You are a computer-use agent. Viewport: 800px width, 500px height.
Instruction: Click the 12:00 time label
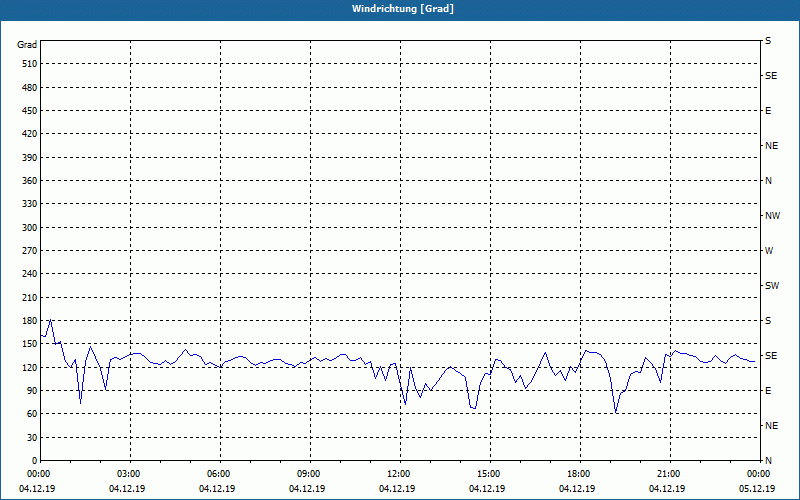point(400,474)
